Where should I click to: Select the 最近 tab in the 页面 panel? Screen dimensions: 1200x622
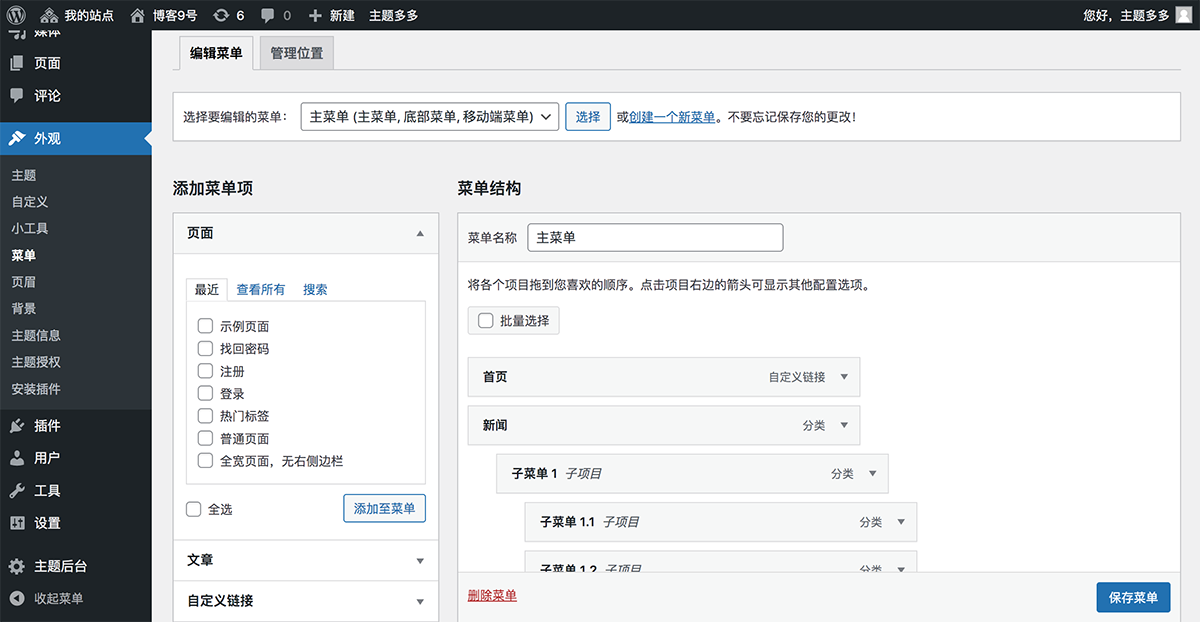tap(207, 289)
